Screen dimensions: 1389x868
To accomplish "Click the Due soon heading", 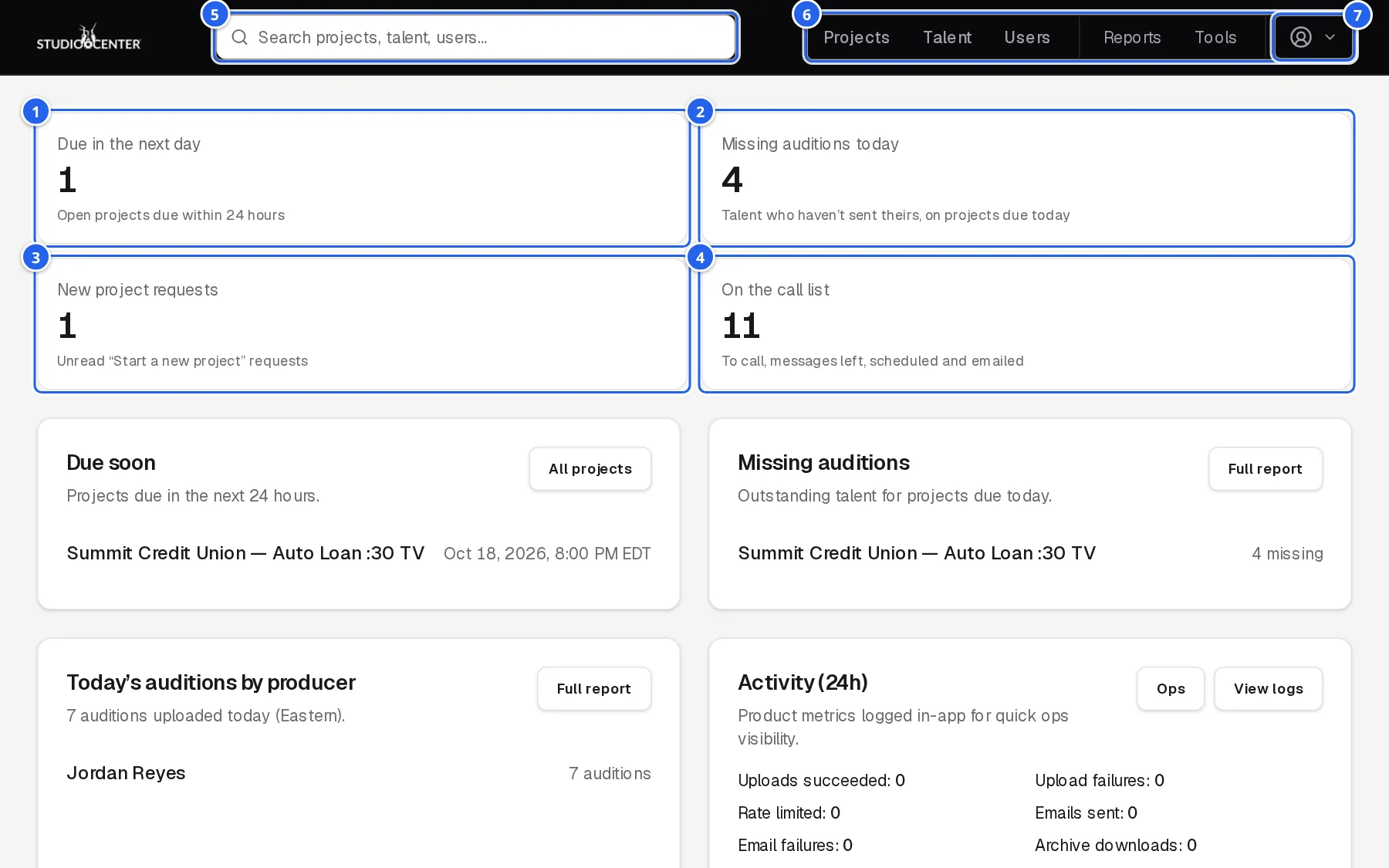I will [111, 462].
